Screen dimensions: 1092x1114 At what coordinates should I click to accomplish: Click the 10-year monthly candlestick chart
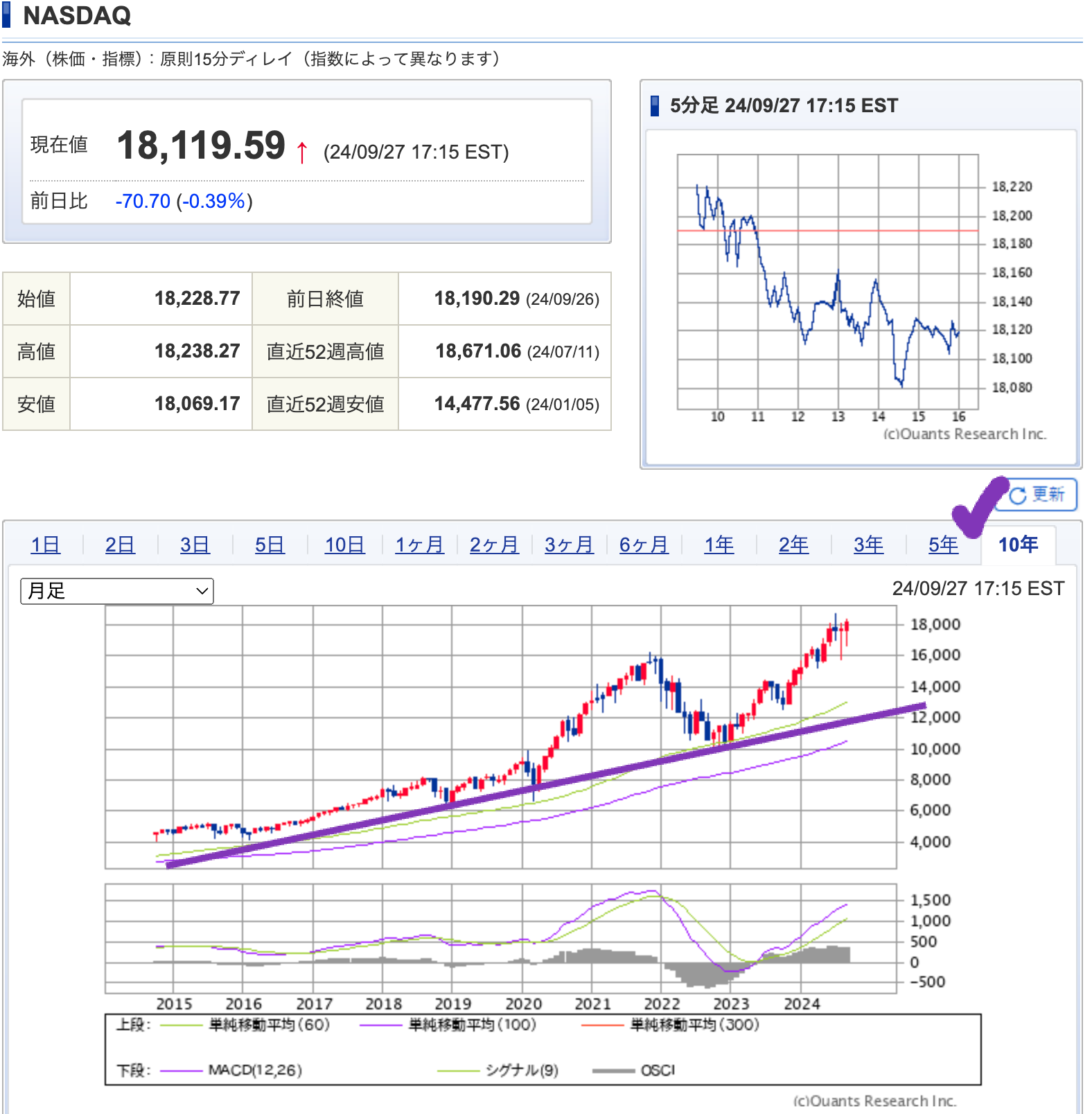click(x=500, y=736)
